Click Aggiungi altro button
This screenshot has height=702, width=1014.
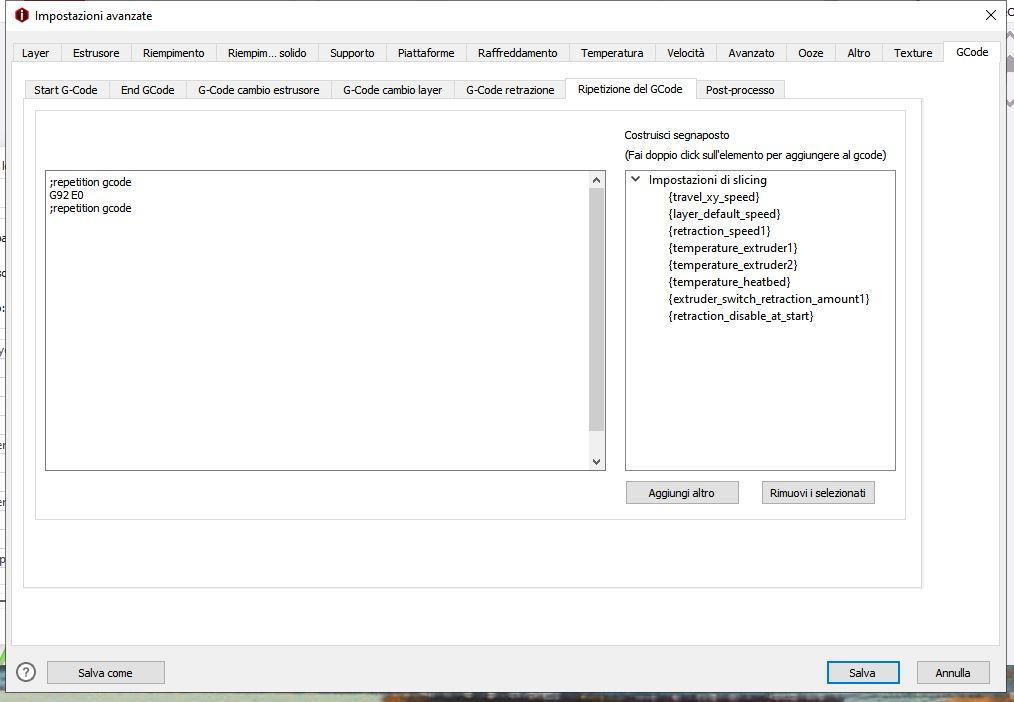[x=681, y=493]
